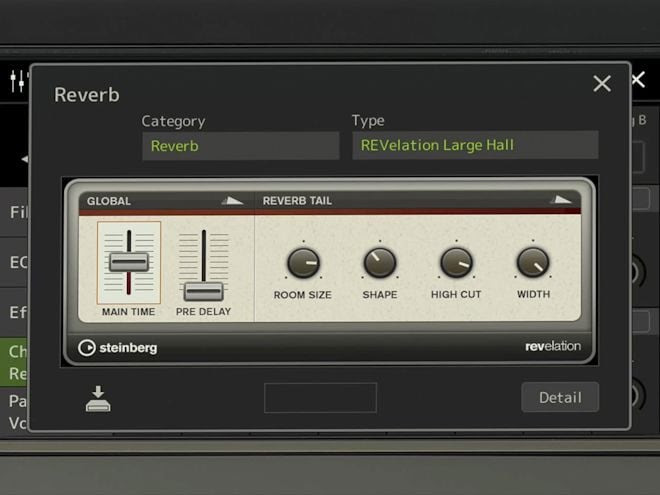660x495 pixels.
Task: Switch to the Filter tab in the sidebar
Action: click(18, 212)
